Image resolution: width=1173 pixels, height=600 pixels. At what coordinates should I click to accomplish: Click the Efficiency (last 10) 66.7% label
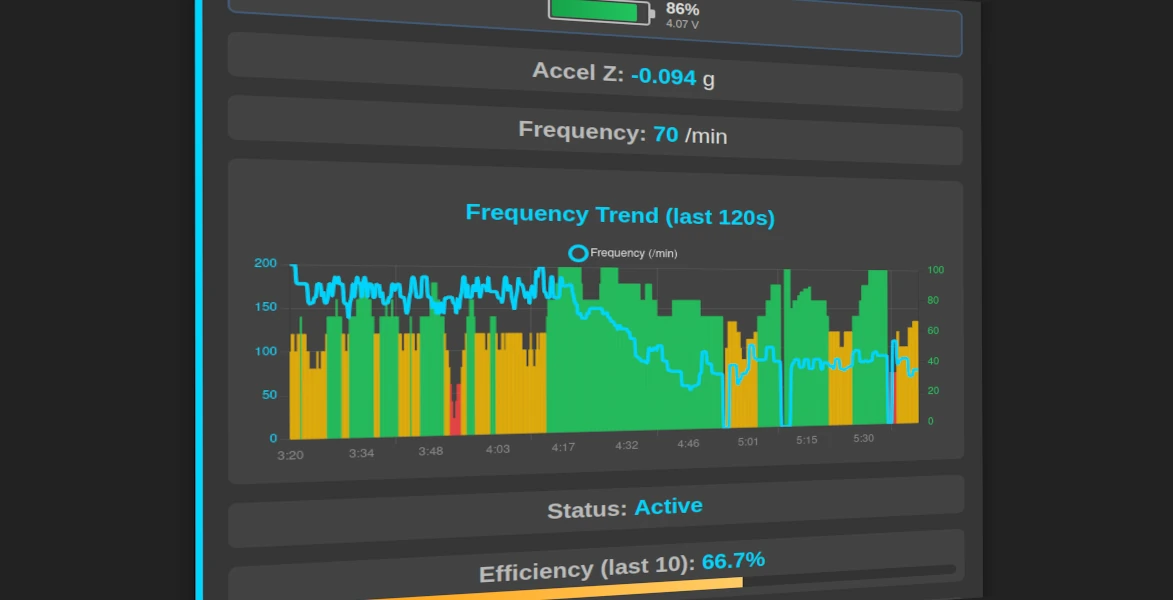coord(621,566)
